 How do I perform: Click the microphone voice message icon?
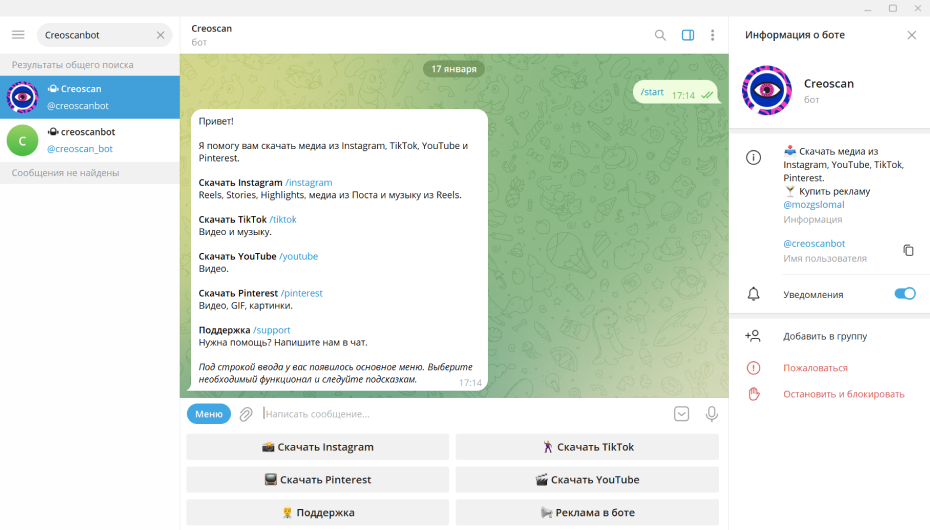[x=712, y=414]
